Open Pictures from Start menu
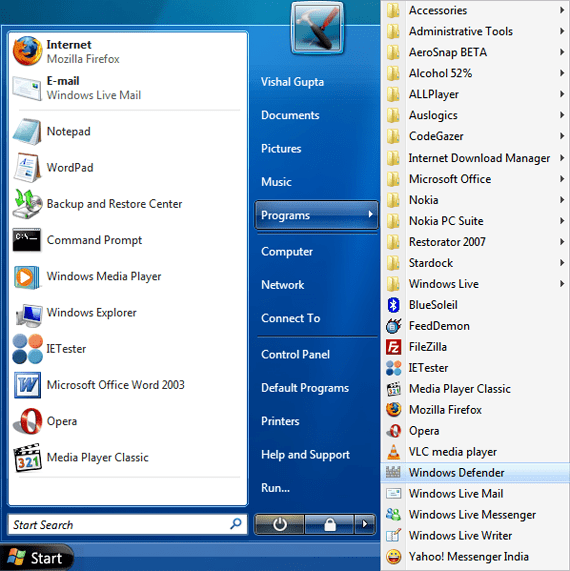Viewport: 570px width, 571px height. tap(281, 149)
